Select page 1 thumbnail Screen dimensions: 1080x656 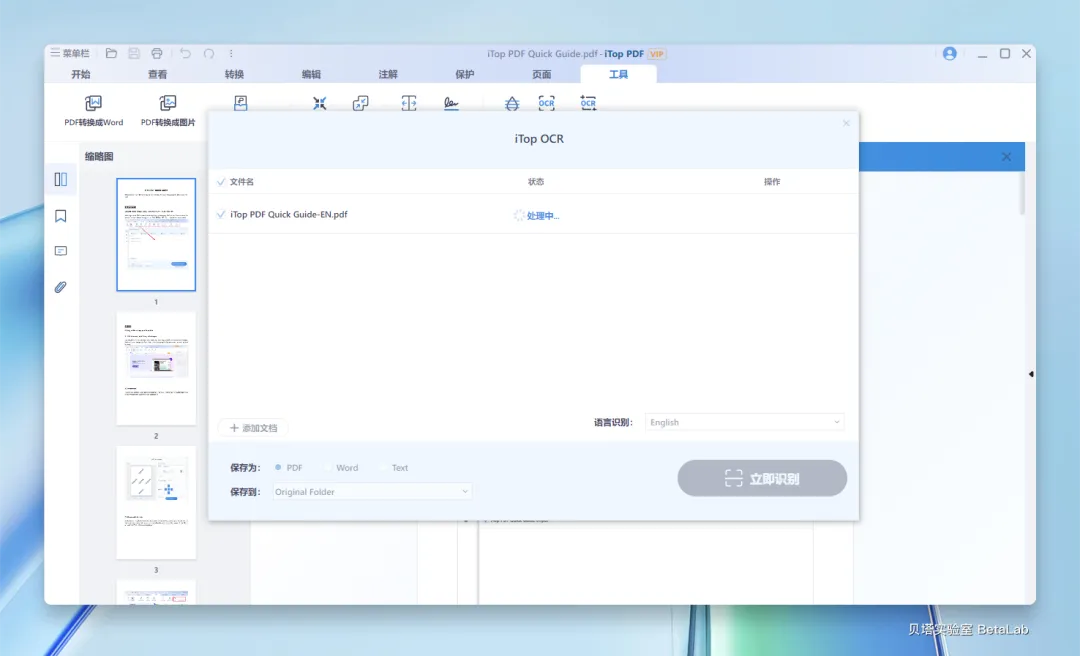pyautogui.click(x=156, y=234)
